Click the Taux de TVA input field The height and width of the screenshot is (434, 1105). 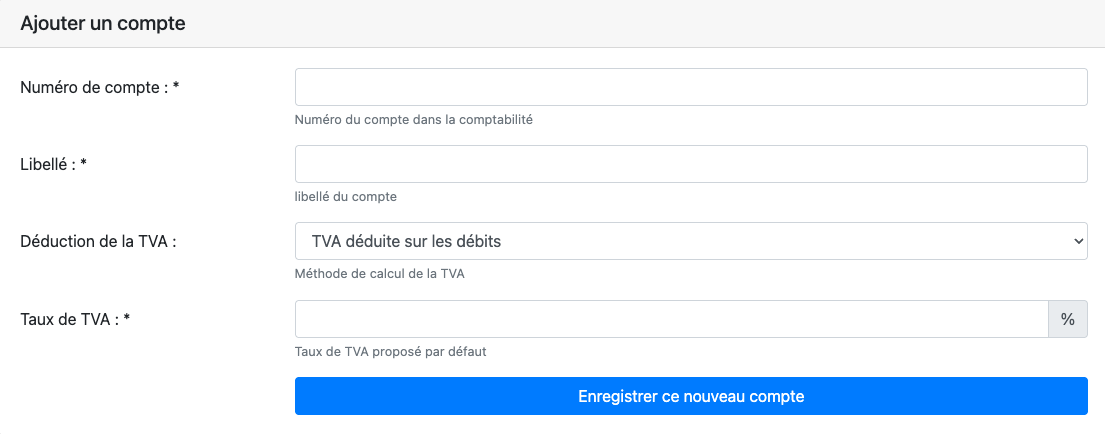click(x=670, y=319)
